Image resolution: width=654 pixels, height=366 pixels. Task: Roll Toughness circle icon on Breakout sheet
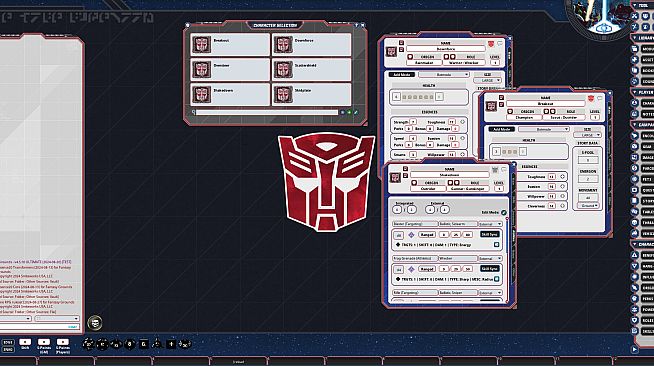tap(562, 177)
